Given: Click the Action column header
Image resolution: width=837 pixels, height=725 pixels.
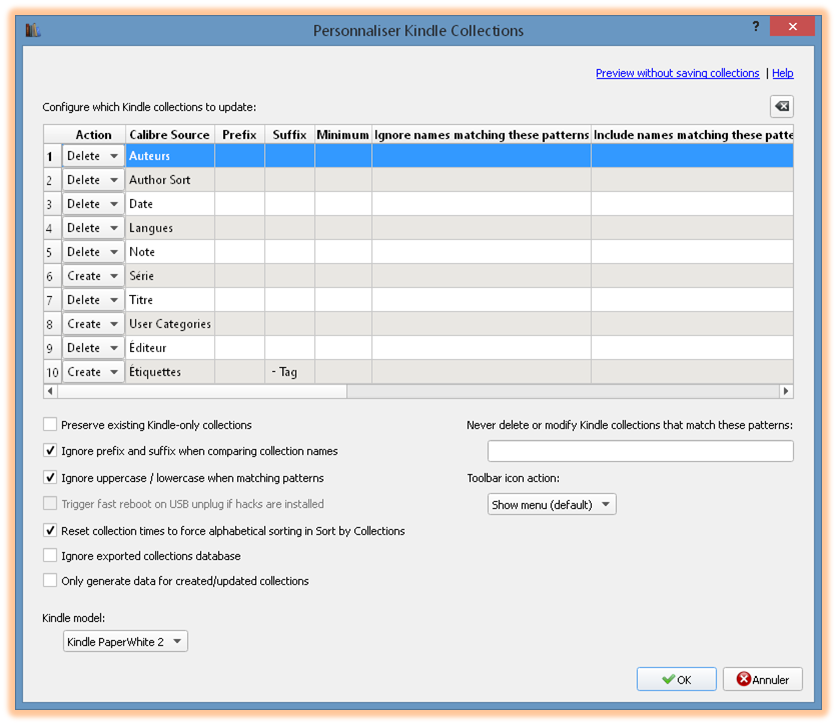Looking at the screenshot, I should [93, 135].
